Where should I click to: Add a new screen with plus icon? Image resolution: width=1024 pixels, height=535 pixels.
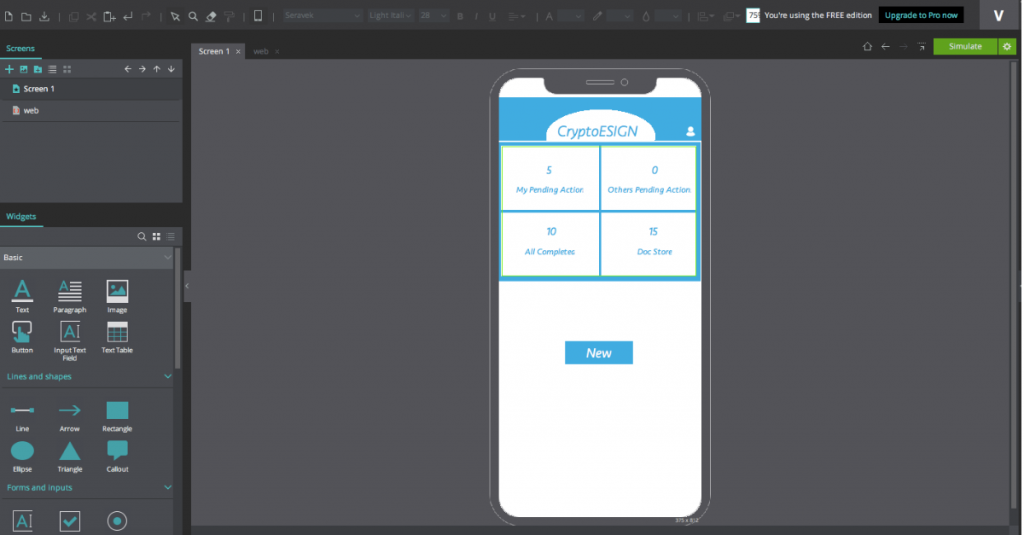9,69
